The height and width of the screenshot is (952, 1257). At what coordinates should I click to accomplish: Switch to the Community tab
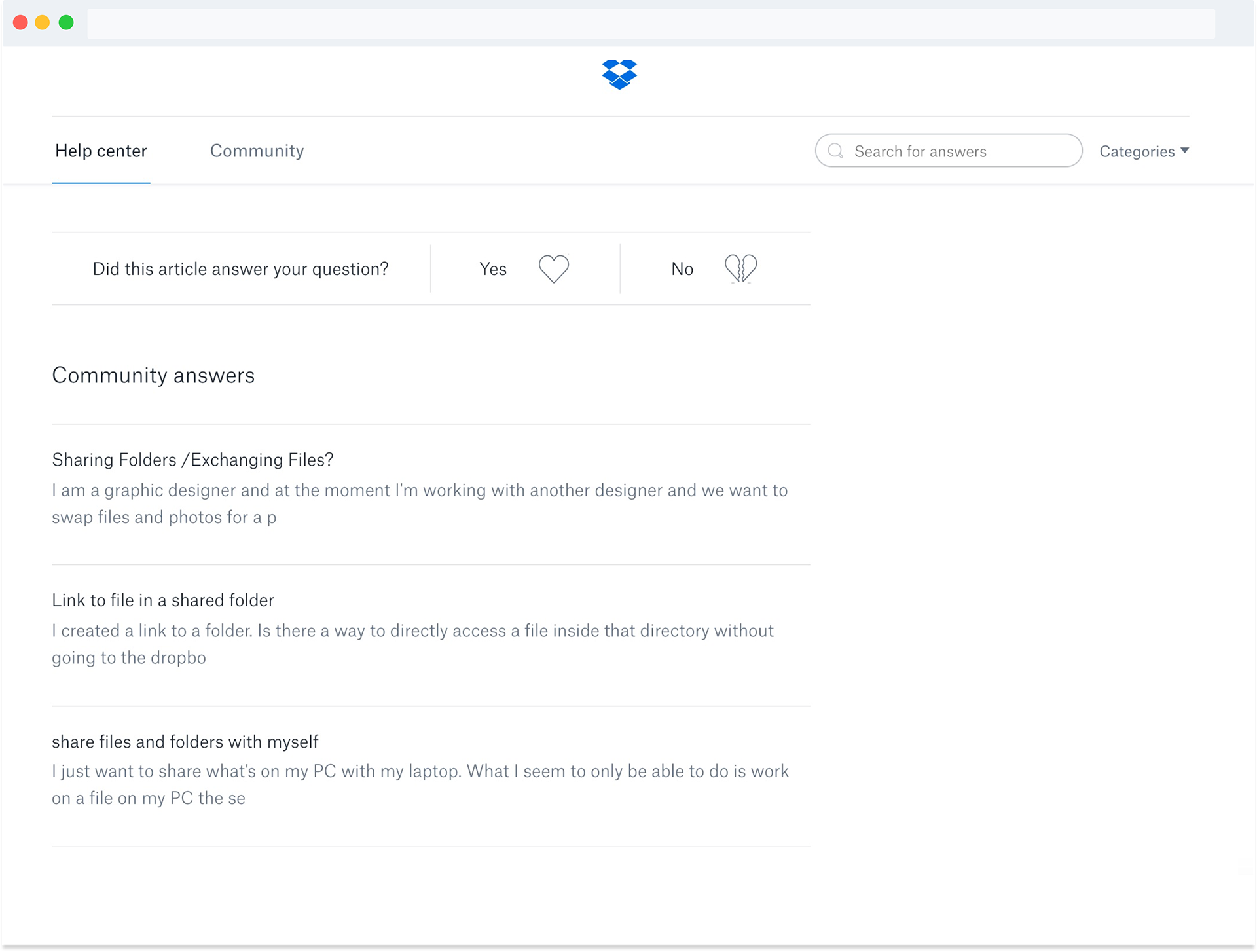[x=257, y=151]
